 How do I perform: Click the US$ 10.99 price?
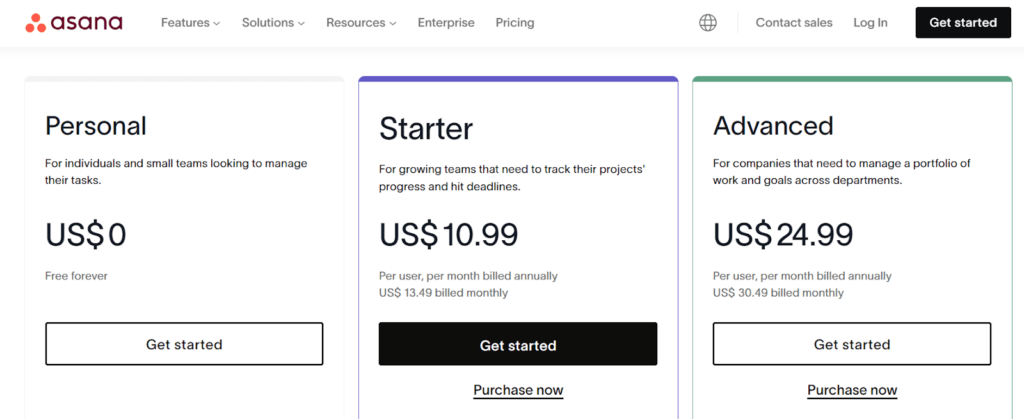(x=449, y=235)
